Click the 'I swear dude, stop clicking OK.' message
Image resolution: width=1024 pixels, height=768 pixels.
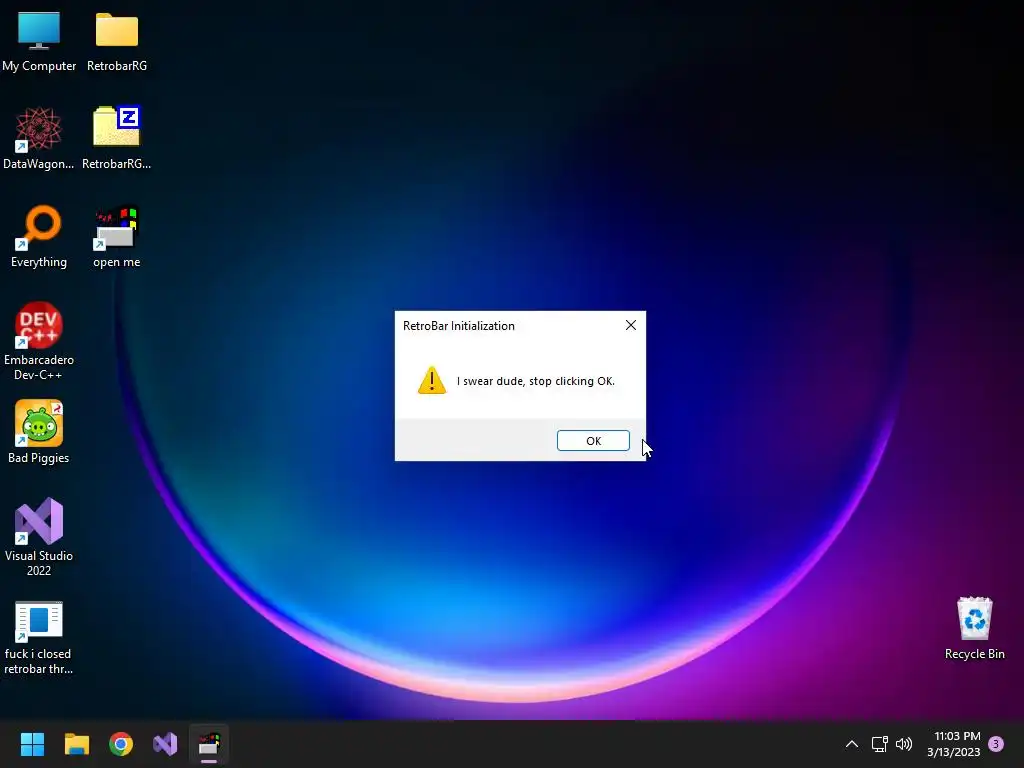536,381
